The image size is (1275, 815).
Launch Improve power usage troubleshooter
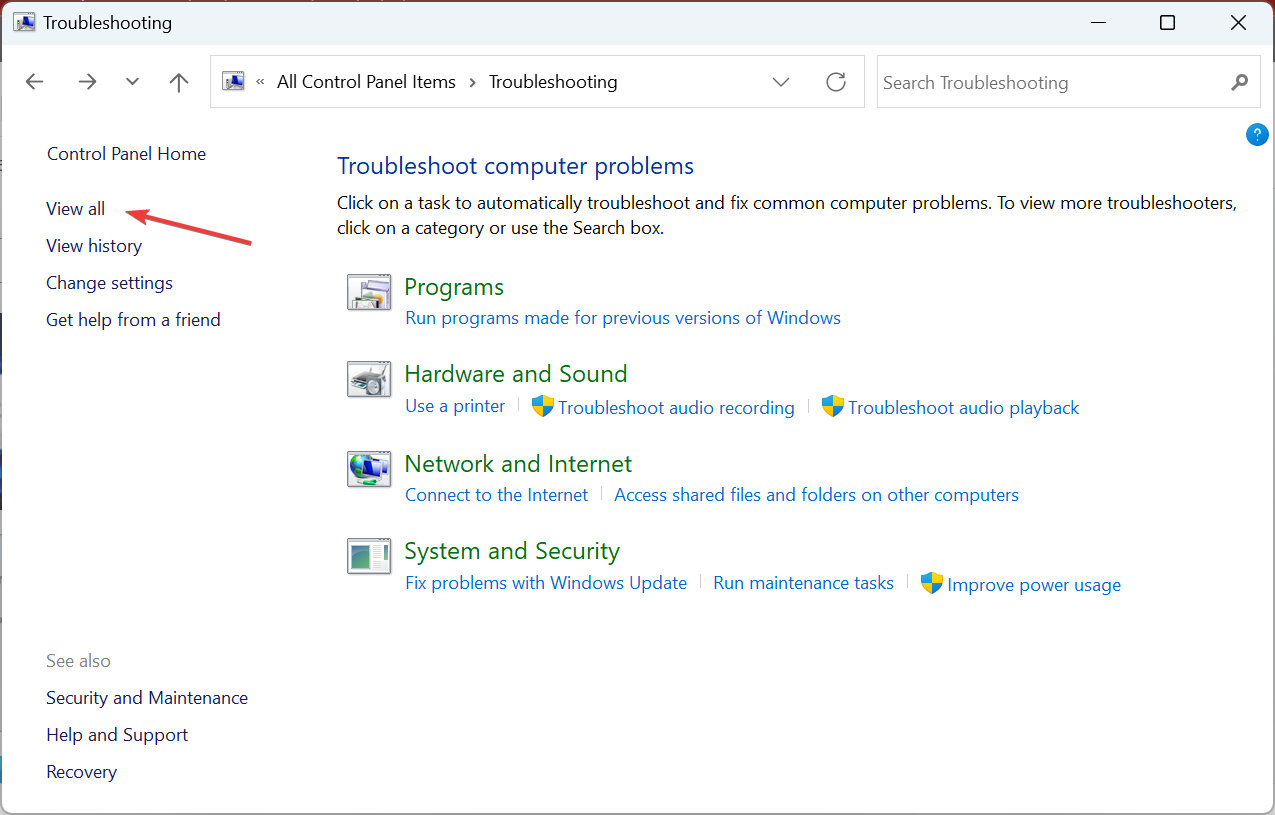coord(1034,585)
